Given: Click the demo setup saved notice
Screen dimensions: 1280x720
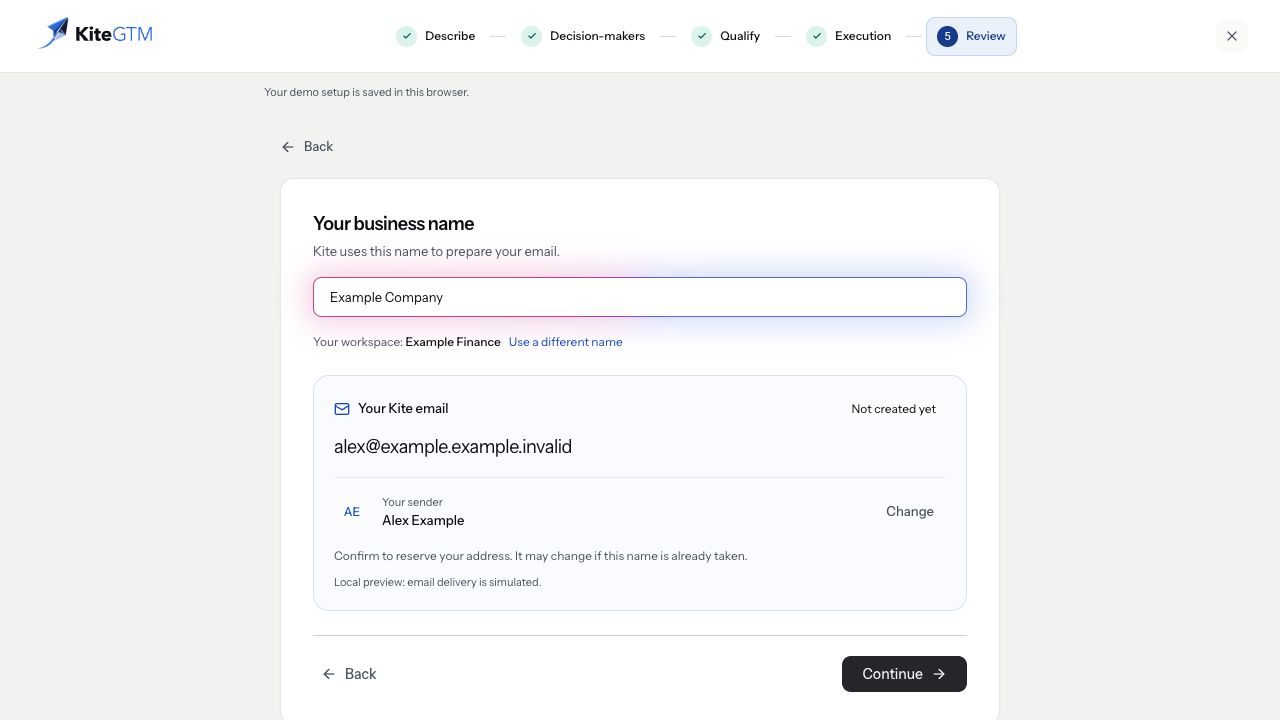Looking at the screenshot, I should point(366,92).
